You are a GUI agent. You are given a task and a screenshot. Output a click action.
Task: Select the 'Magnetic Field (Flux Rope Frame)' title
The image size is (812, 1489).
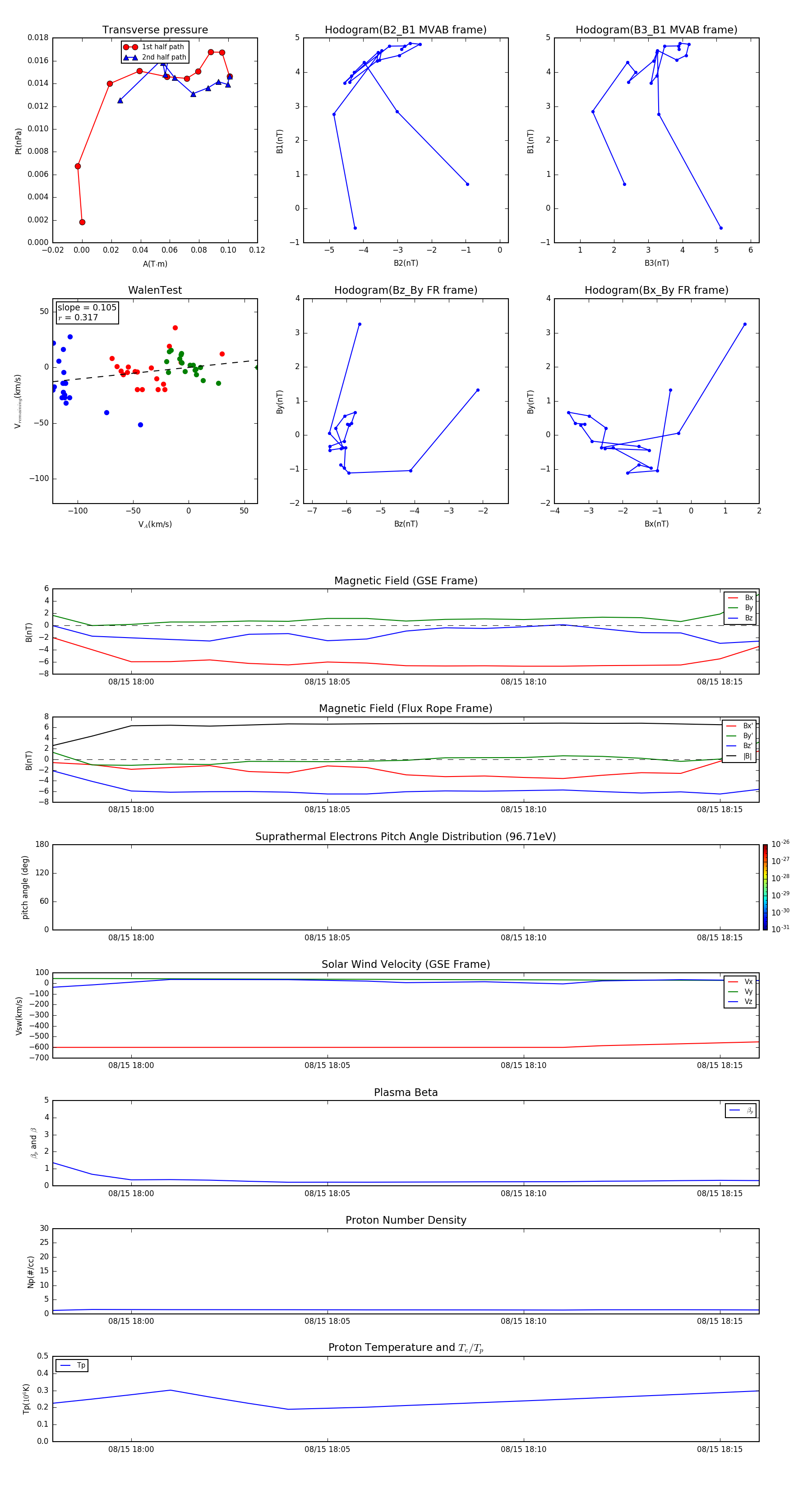click(406, 709)
